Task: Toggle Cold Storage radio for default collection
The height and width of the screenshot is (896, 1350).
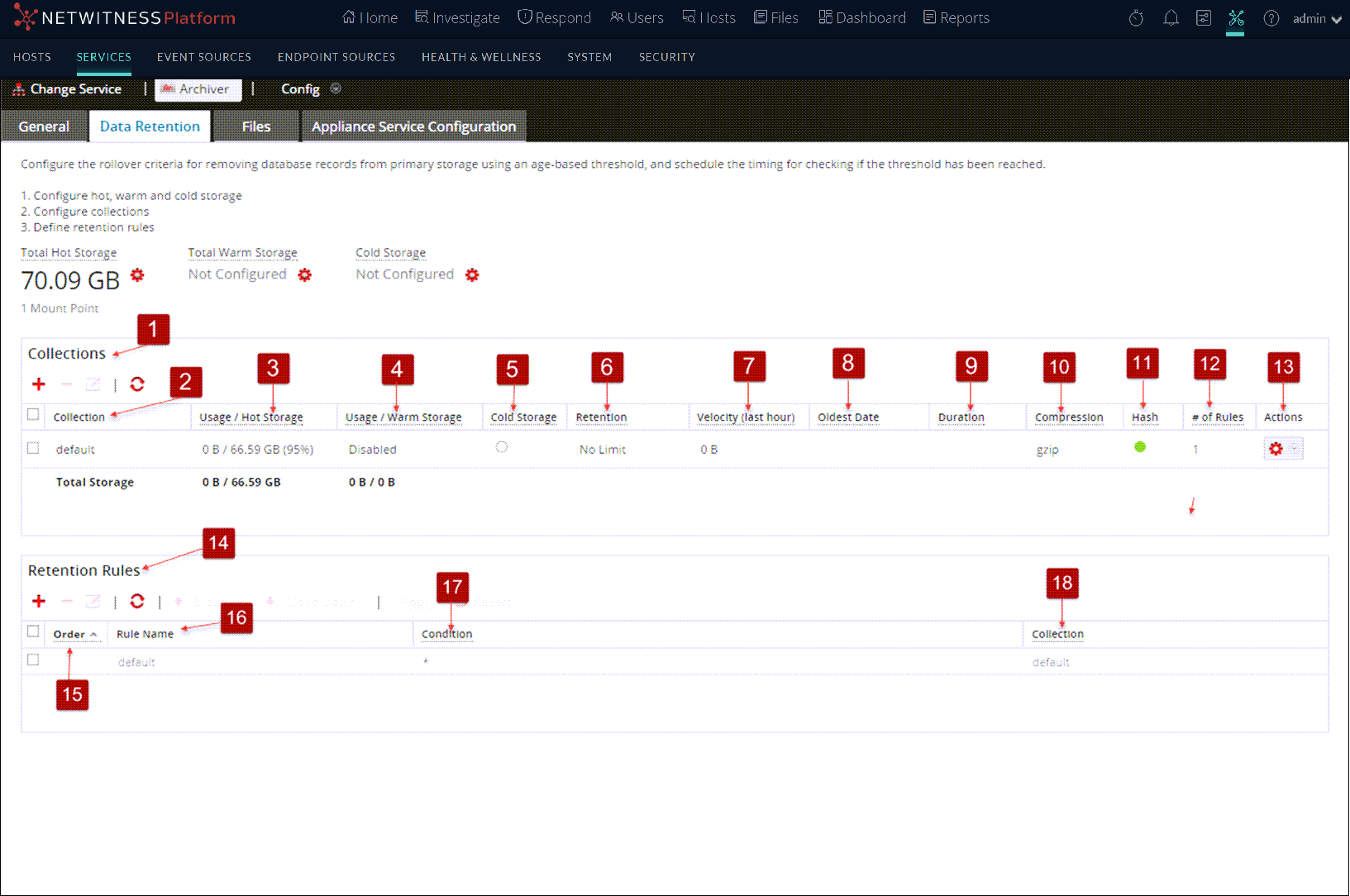Action: [x=502, y=447]
